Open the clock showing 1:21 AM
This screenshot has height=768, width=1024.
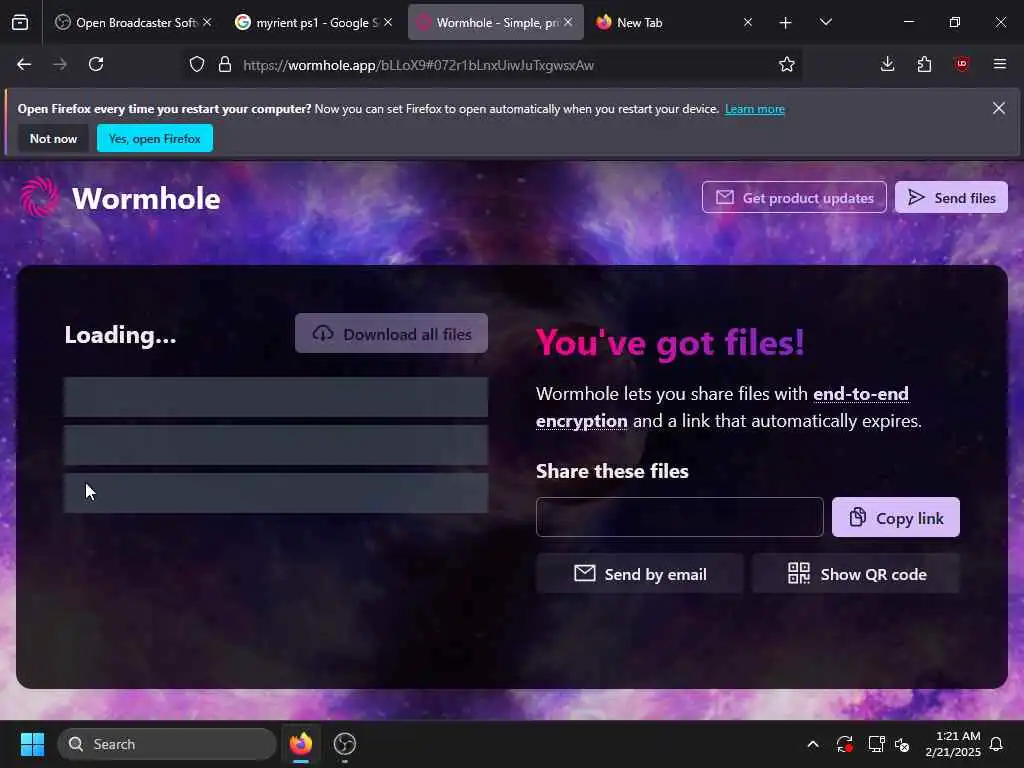tap(953, 744)
